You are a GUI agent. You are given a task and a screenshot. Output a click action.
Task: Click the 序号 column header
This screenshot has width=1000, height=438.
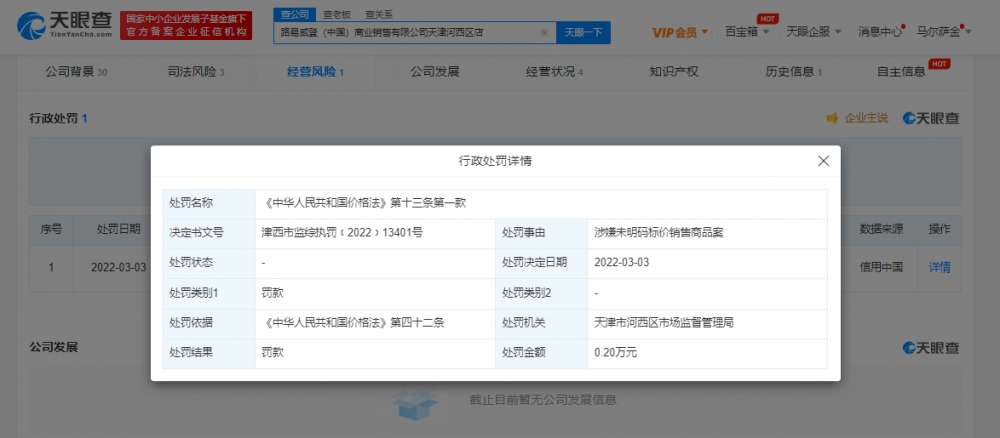(x=51, y=230)
